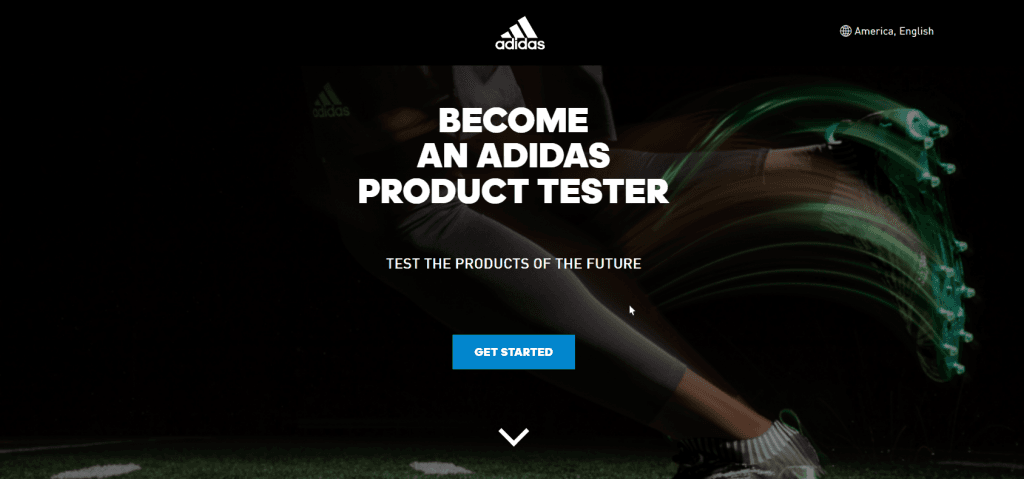Screen dimensions: 1024x479
Task: Click the white field marker at bottom center
Action: (x=441, y=468)
